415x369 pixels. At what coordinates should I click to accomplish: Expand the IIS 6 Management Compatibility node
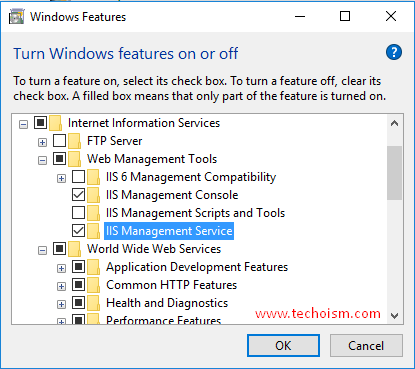[x=61, y=179]
